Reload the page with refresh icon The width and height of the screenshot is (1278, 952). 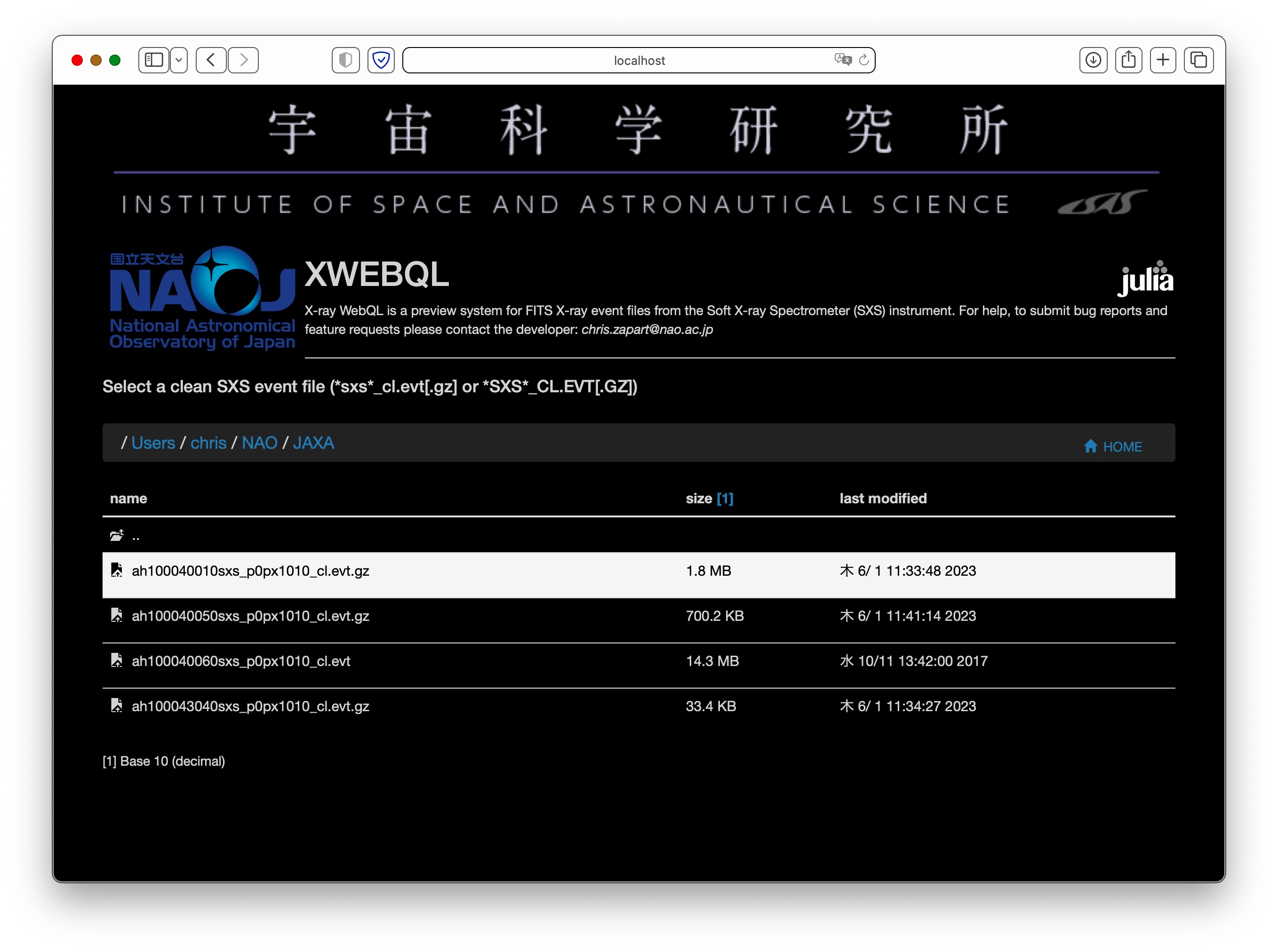[863, 60]
